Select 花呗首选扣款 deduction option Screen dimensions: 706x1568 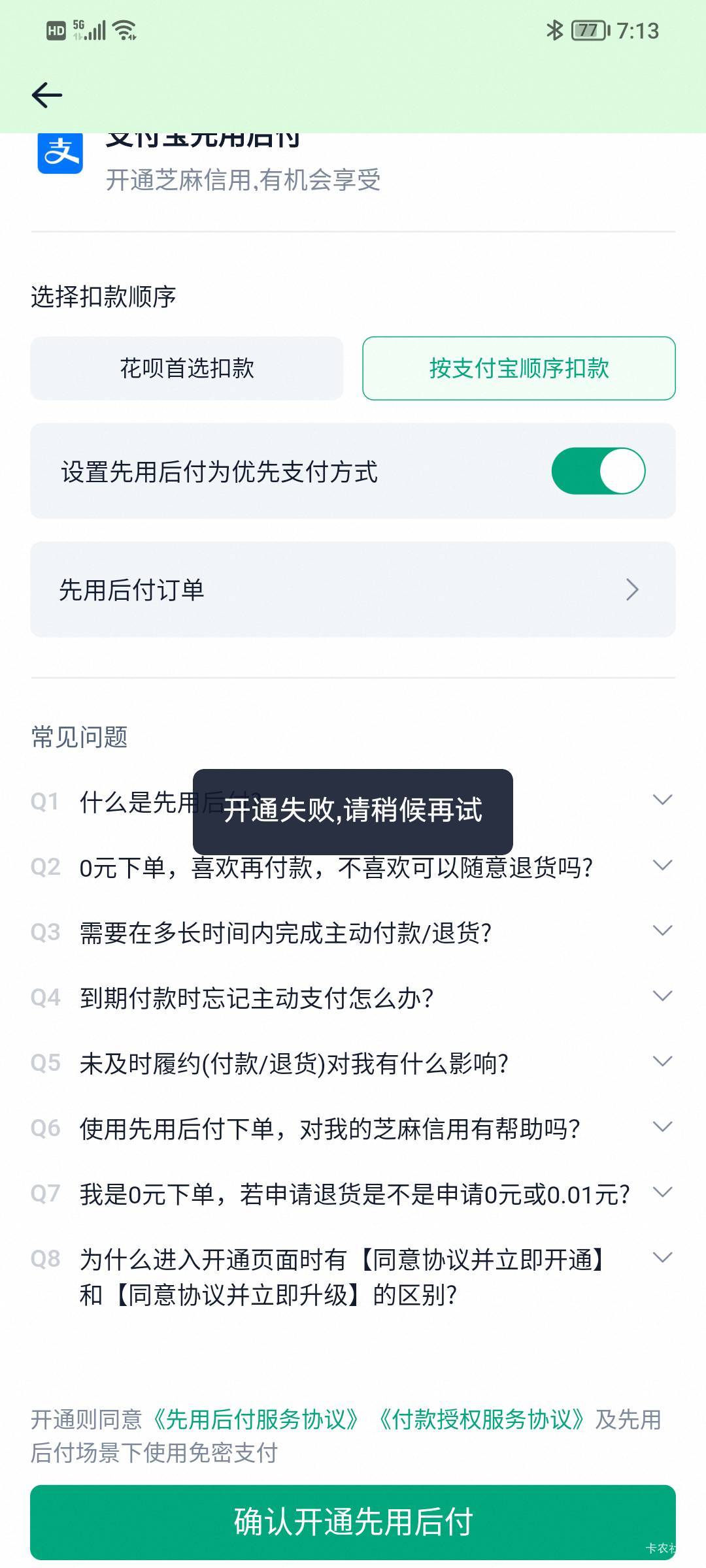187,368
